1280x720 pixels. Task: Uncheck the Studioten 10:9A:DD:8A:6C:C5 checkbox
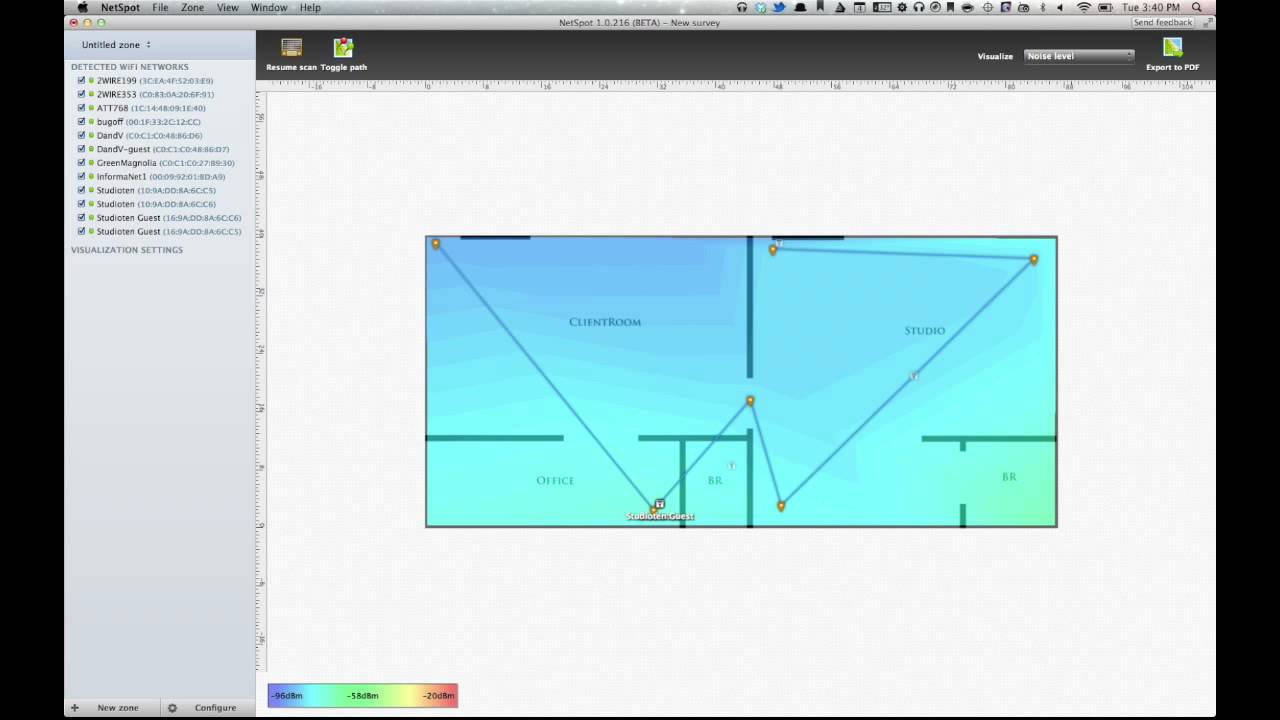pyautogui.click(x=81, y=190)
